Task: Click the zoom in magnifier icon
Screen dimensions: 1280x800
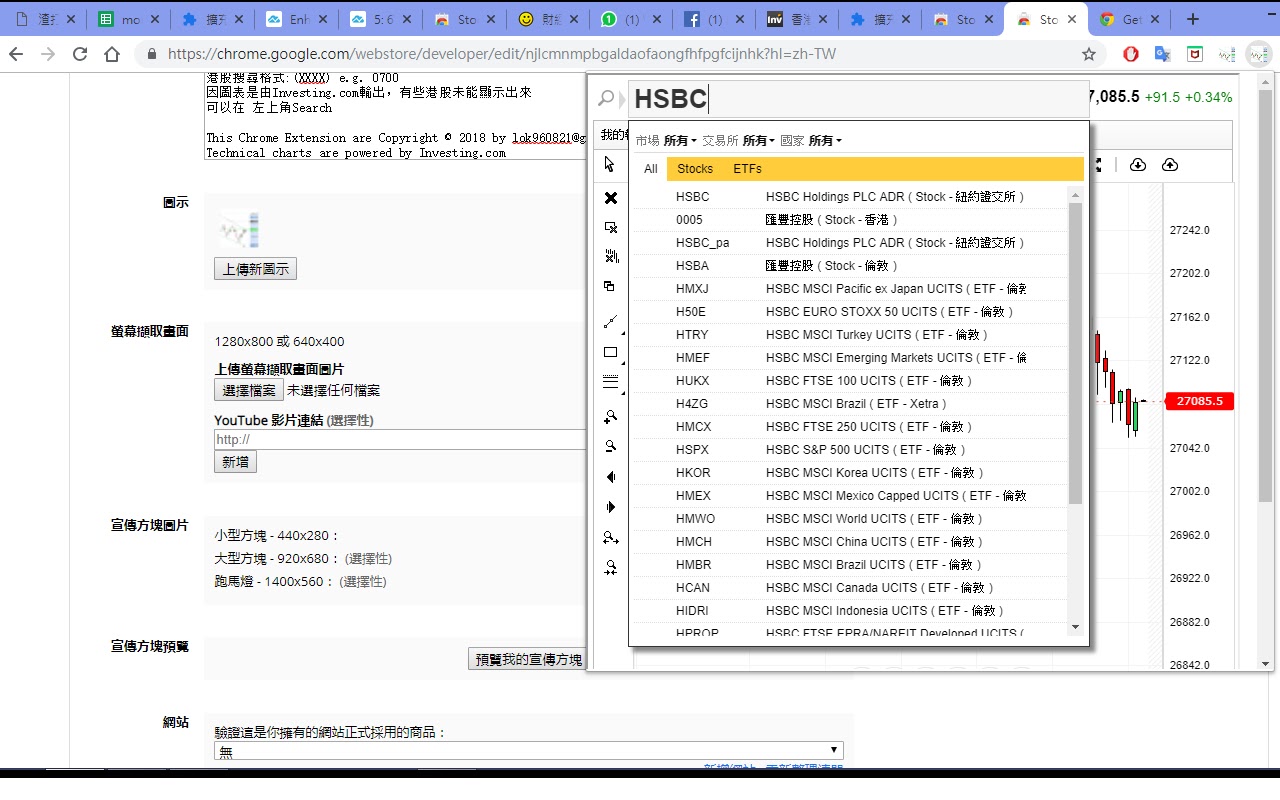Action: [611, 416]
